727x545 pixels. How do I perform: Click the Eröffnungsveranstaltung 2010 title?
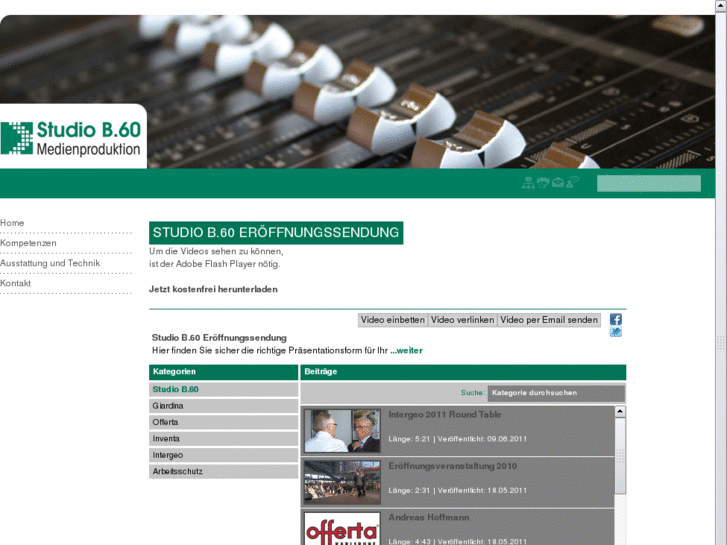tap(453, 466)
